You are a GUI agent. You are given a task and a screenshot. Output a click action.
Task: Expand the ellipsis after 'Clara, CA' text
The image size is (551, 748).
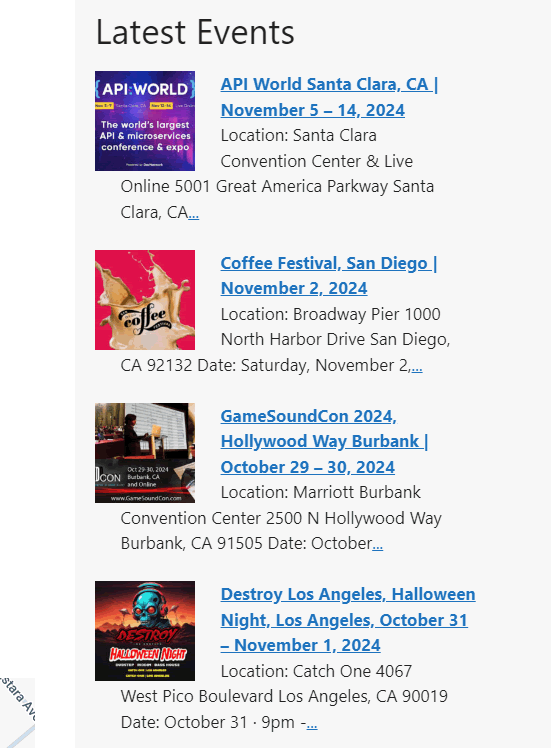click(194, 213)
